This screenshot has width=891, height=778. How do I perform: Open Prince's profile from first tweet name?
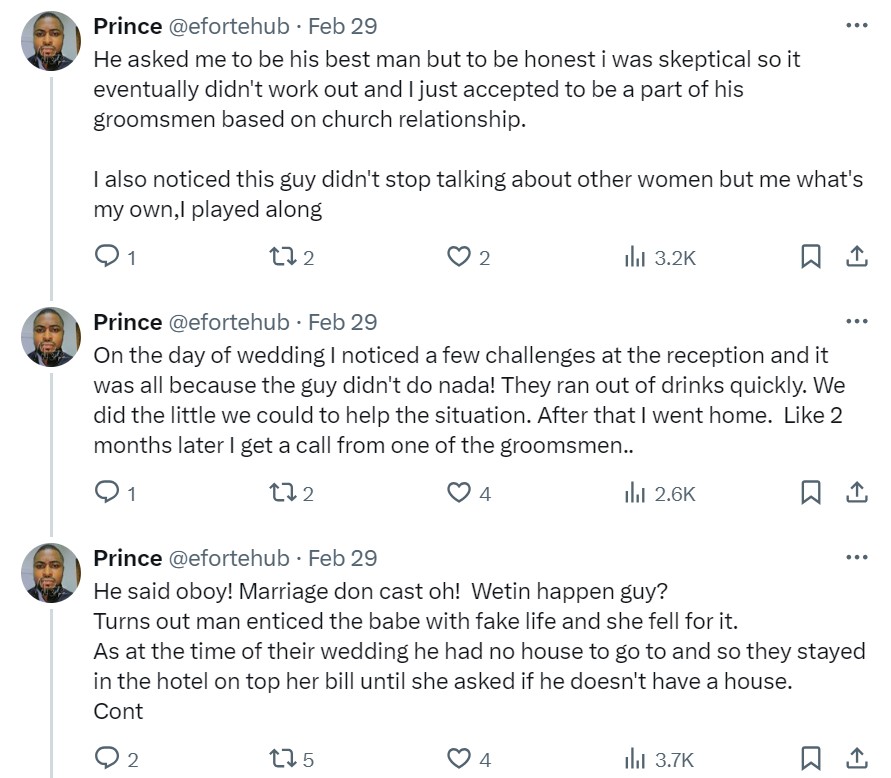(127, 25)
